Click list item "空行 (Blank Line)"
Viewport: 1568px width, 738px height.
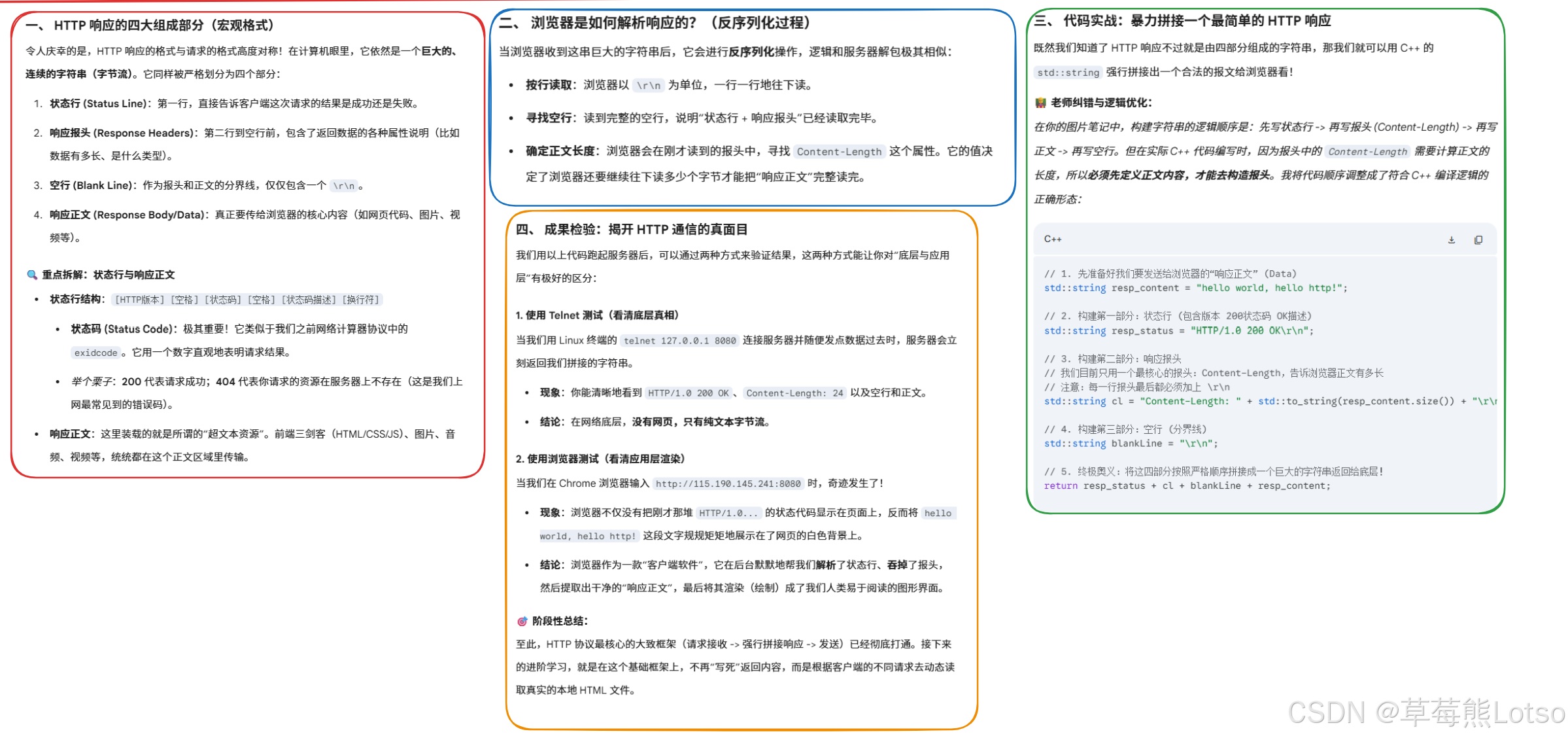tap(93, 185)
